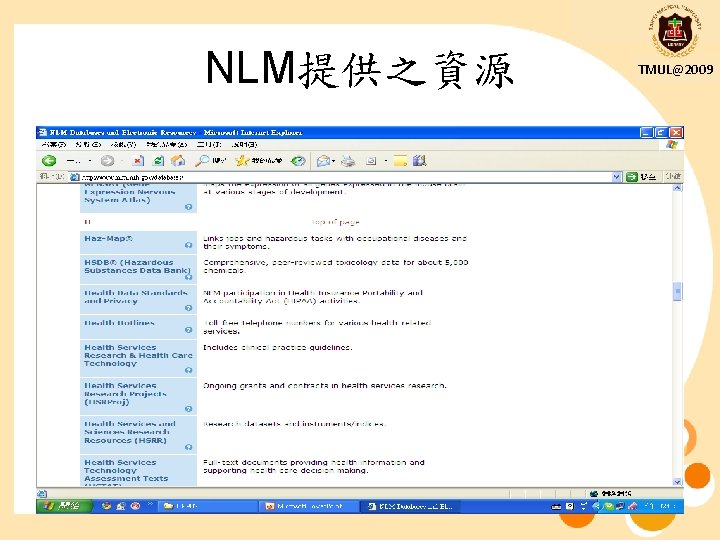Screen dimensions: 720x540
Task: Click the Research books toolbar icon
Action: pyautogui.click(x=419, y=161)
